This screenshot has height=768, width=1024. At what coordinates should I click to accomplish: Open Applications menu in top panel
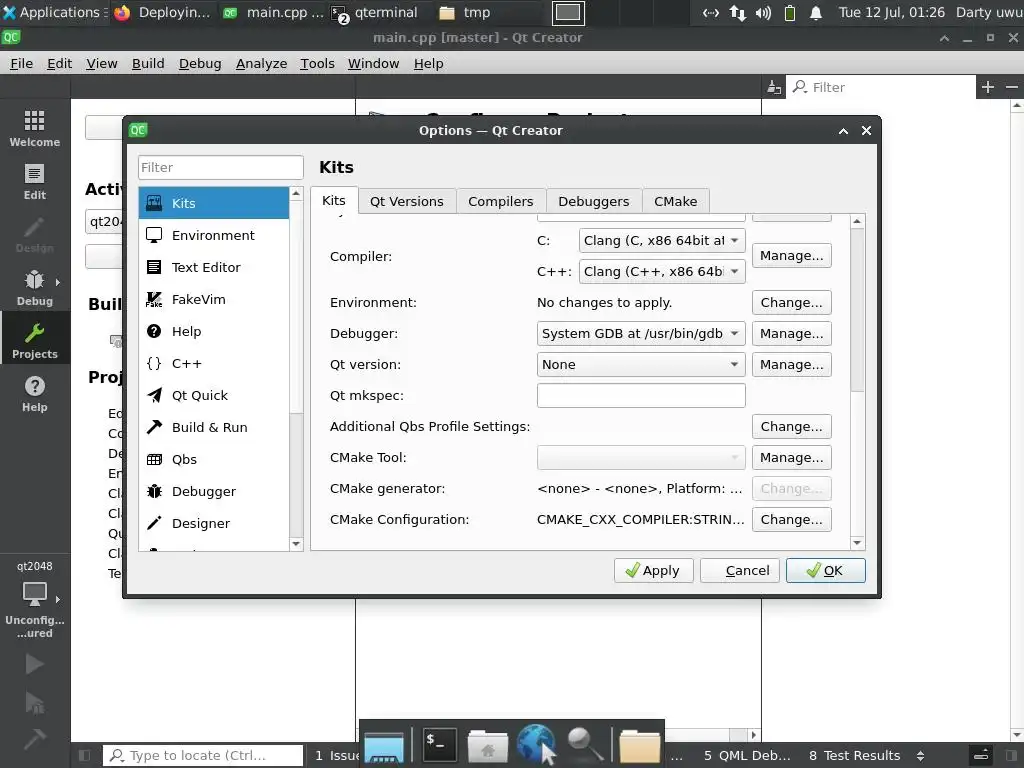coord(55,12)
